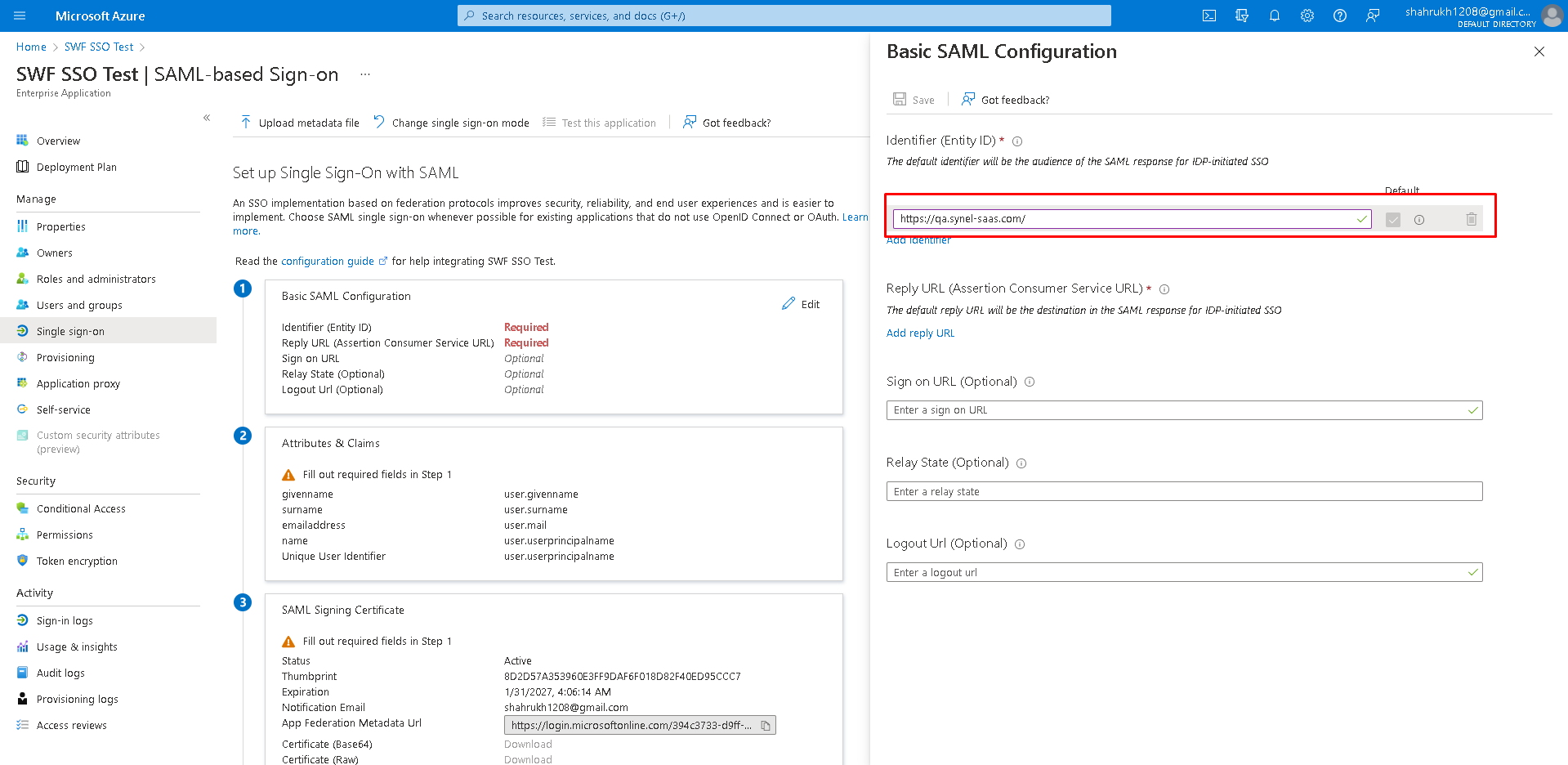Go to Home breadcrumb
This screenshot has height=765, width=1568.
point(31,47)
